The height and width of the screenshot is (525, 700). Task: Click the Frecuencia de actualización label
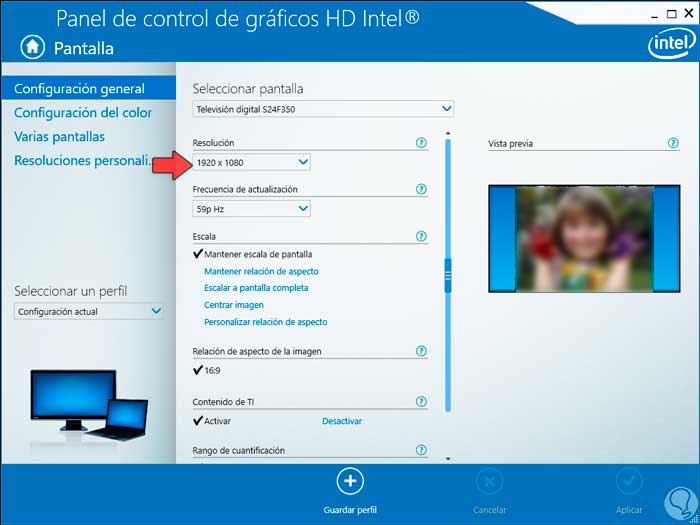pyautogui.click(x=245, y=189)
